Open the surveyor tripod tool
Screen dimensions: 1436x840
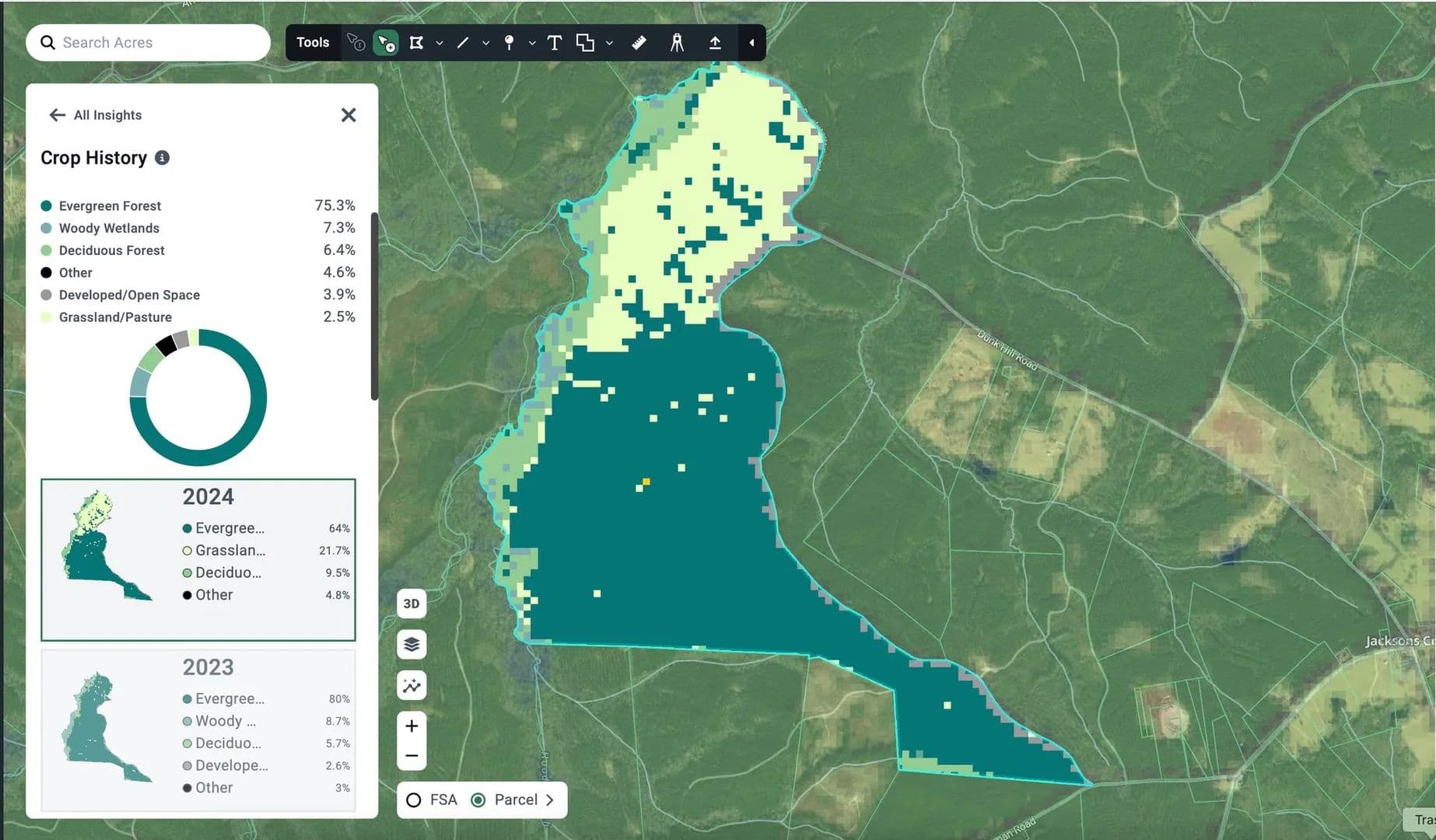point(677,43)
